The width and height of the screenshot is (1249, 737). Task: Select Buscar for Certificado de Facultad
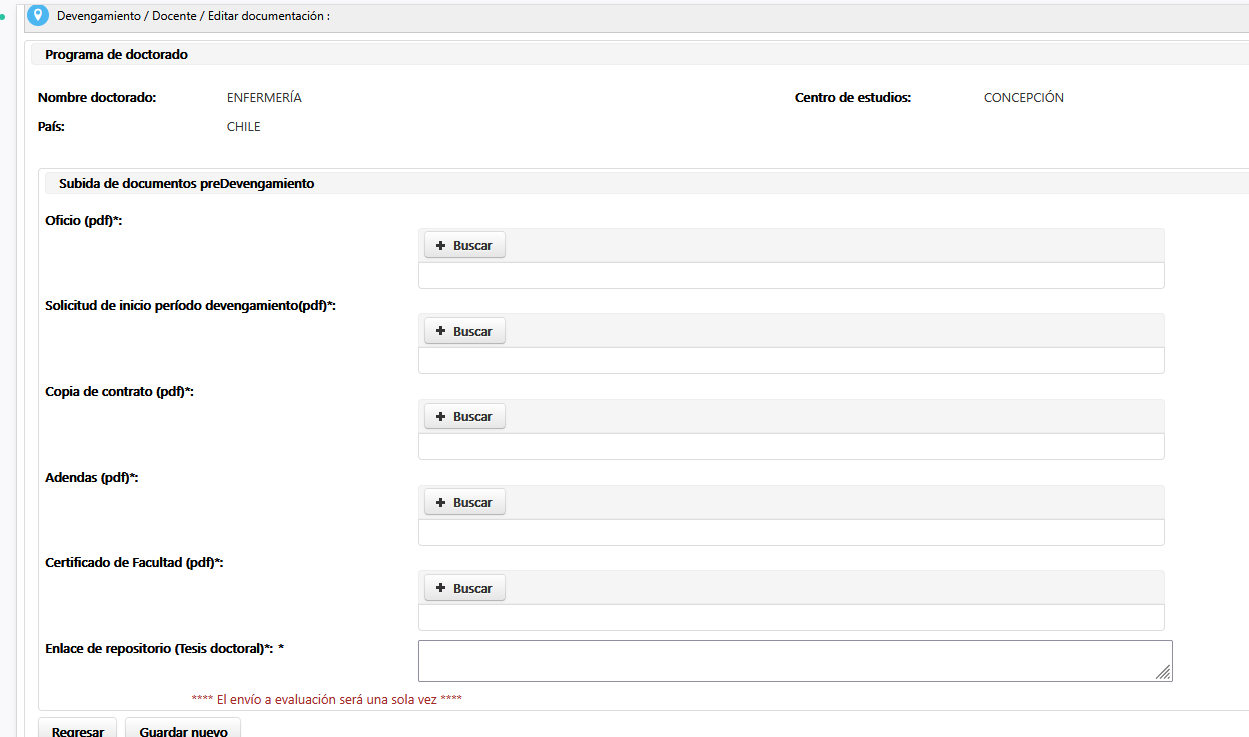point(465,588)
